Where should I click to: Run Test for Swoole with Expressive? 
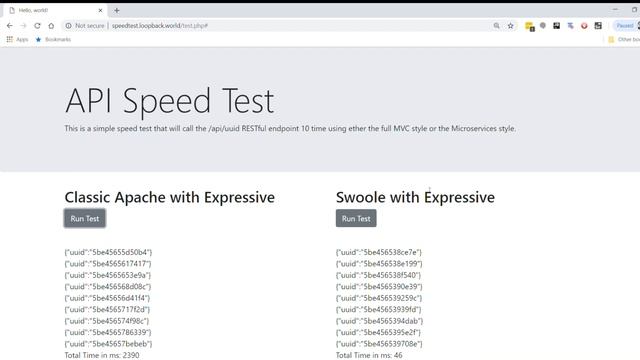point(356,218)
